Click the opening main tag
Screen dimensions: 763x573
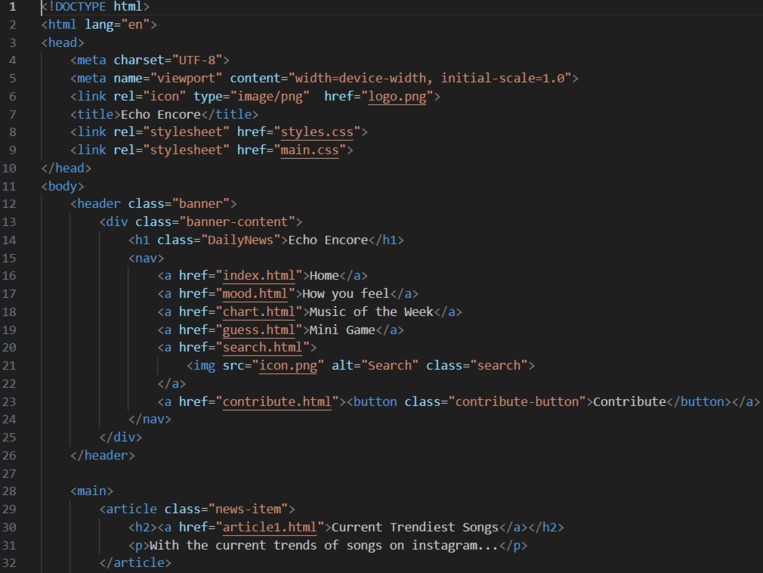(91, 491)
